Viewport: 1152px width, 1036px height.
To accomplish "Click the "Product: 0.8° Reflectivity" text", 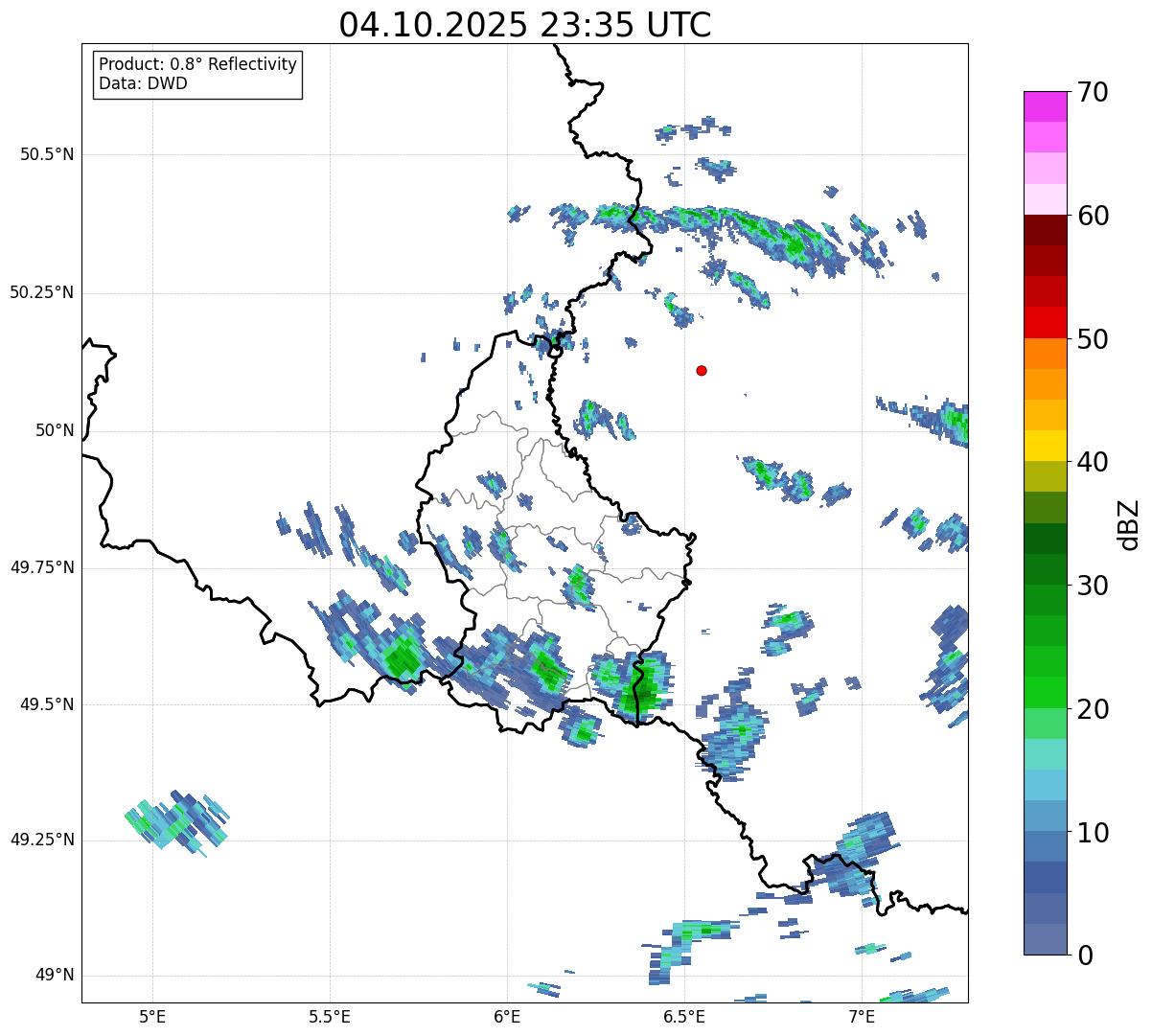I will click(198, 64).
